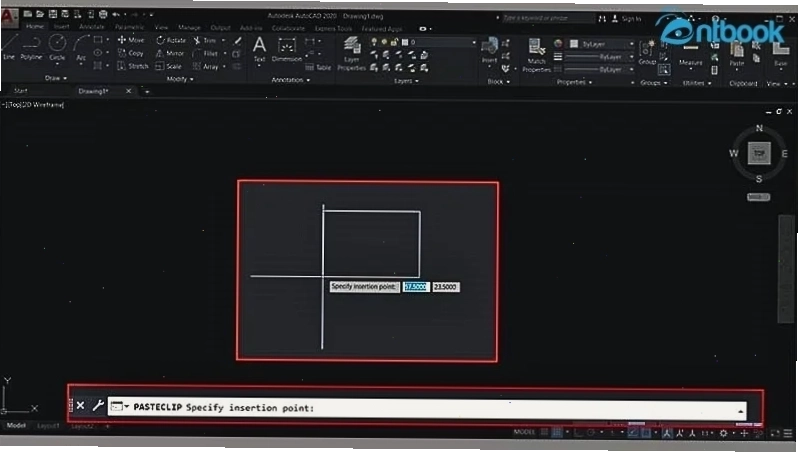Screen dimensions: 798x452
Task: Click Match Properties tool
Action: point(536,55)
